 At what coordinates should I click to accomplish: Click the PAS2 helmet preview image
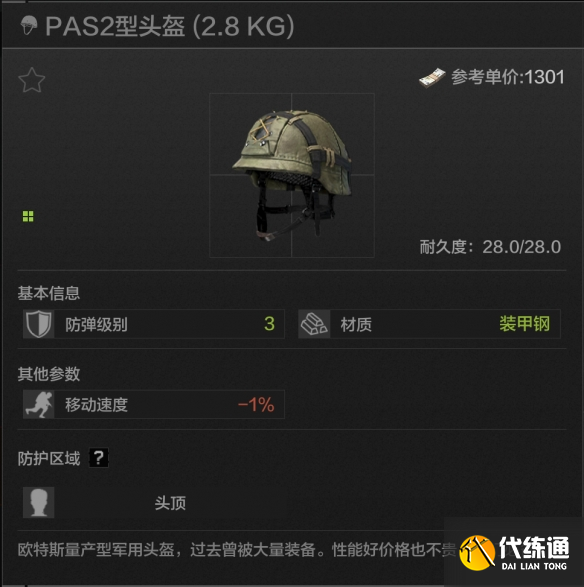[292, 175]
